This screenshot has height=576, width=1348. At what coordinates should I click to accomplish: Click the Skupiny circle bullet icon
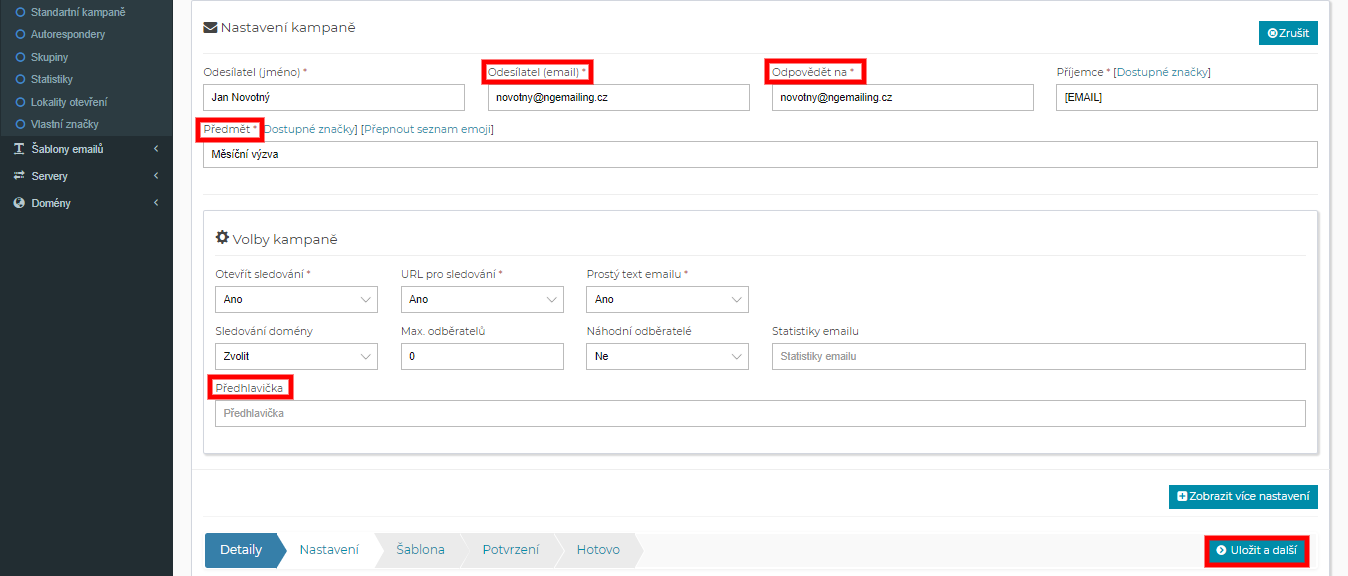pos(20,57)
